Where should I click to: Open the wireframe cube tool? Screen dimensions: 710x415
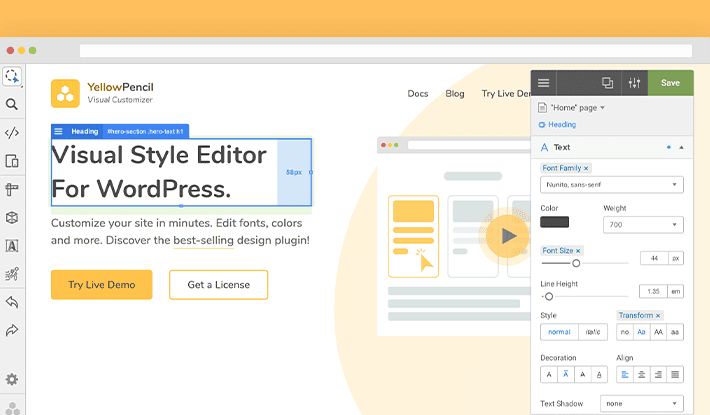click(x=12, y=218)
